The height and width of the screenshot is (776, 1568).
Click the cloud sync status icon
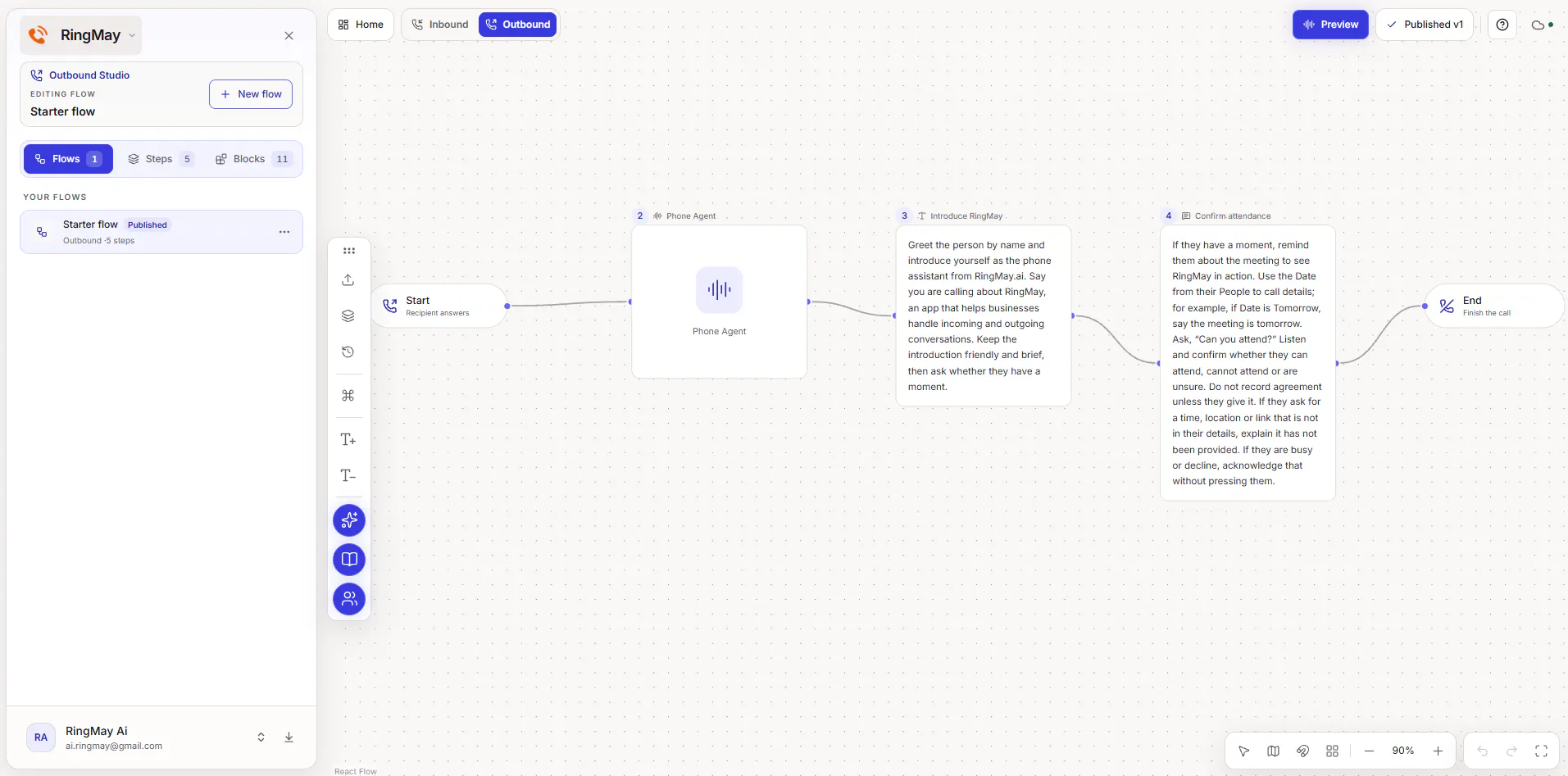[1542, 25]
